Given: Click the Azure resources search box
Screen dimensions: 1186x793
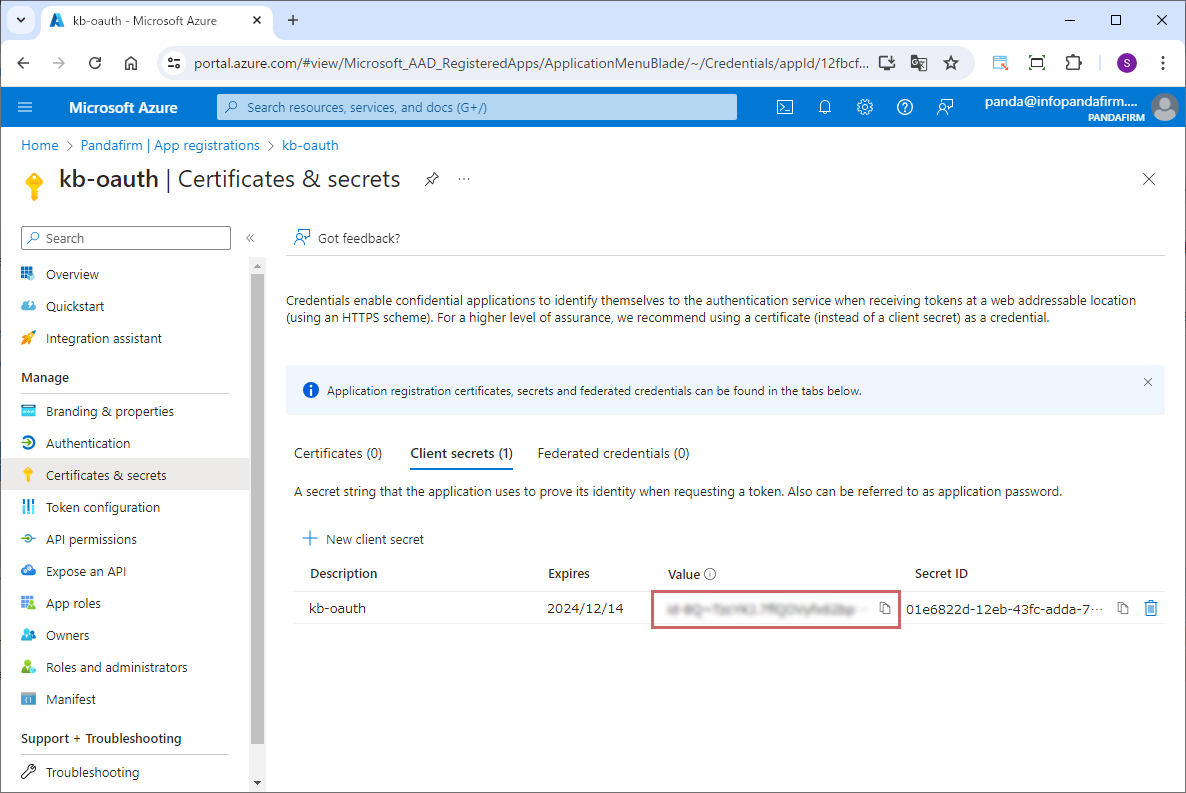Looking at the screenshot, I should 477,107.
